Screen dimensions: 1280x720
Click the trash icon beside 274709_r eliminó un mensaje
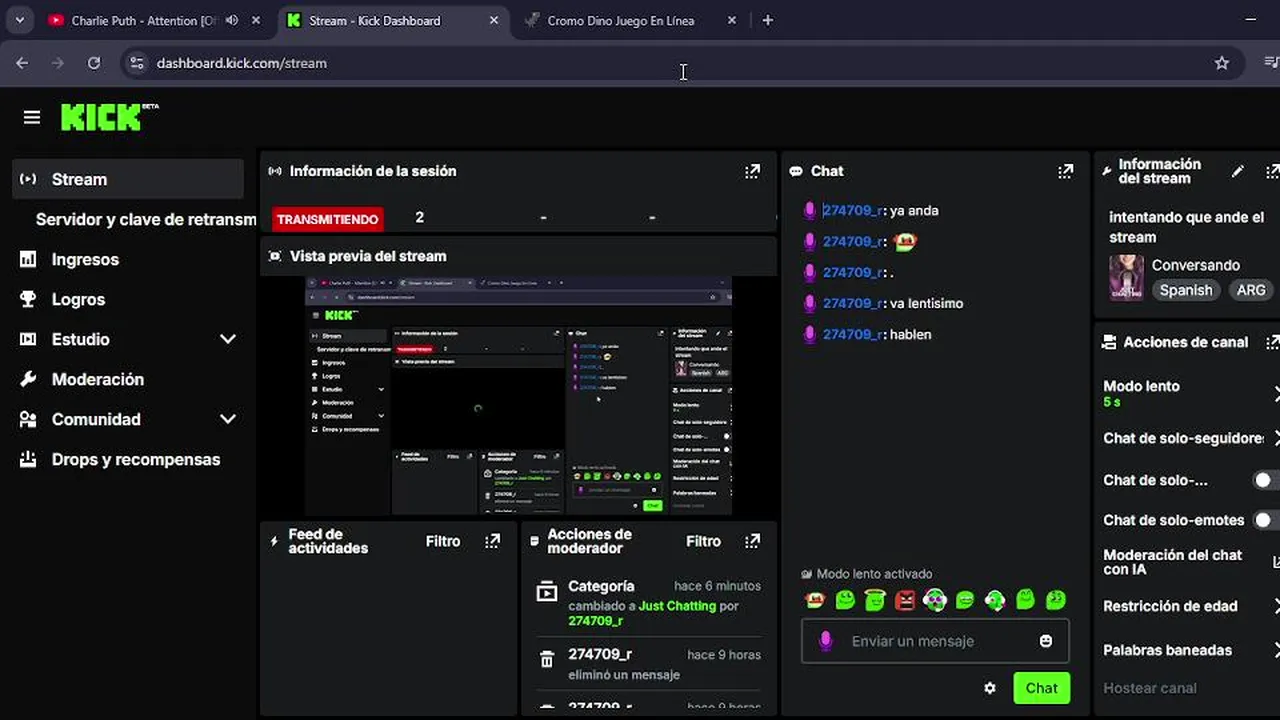546,659
